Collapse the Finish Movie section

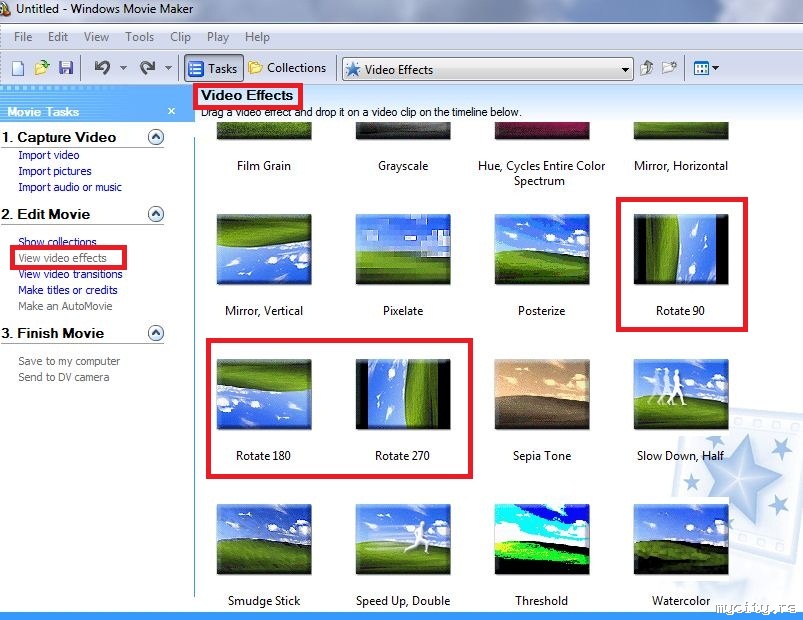pos(156,333)
